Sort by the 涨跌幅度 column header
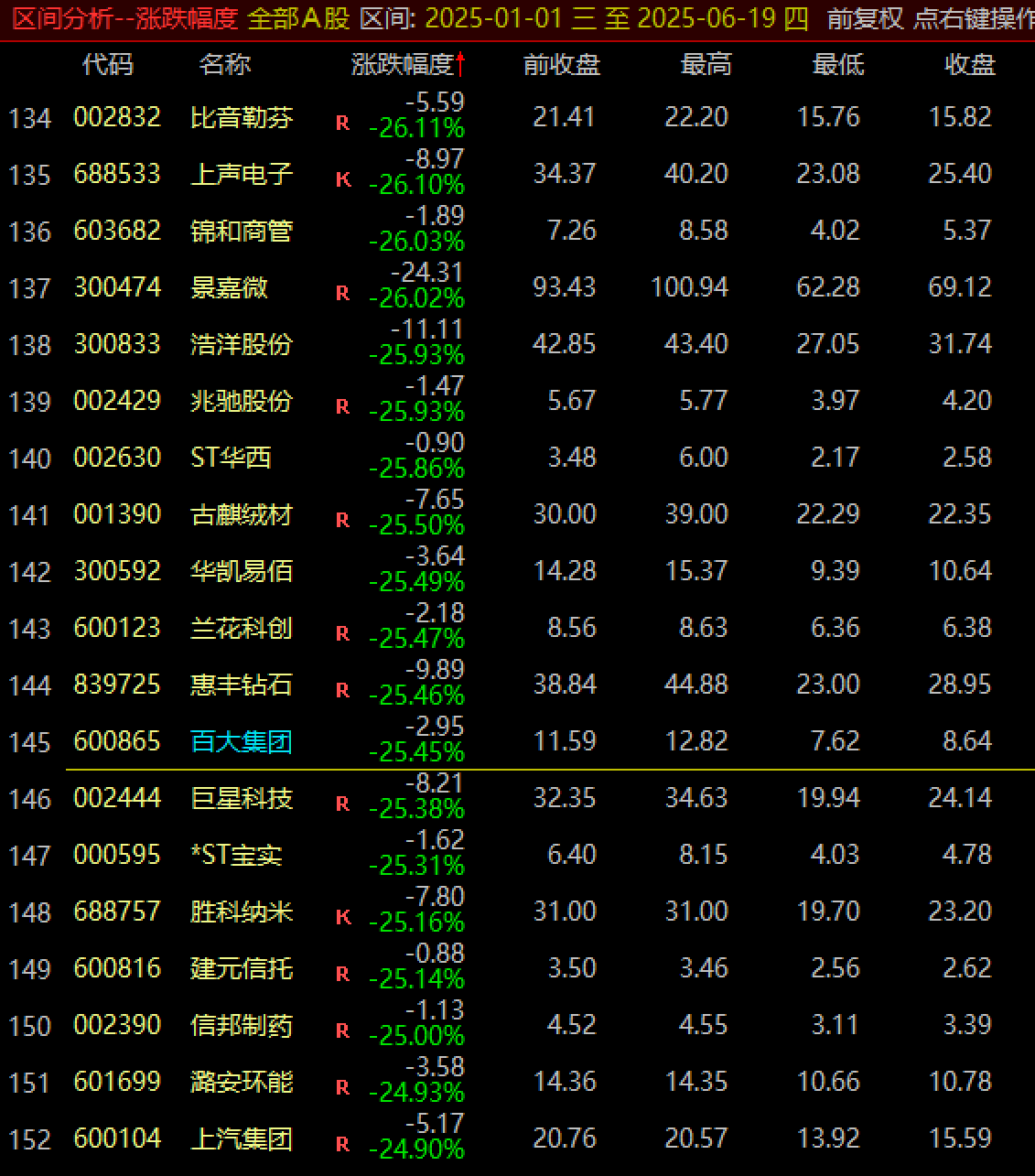The height and width of the screenshot is (1176, 1035). (x=403, y=64)
